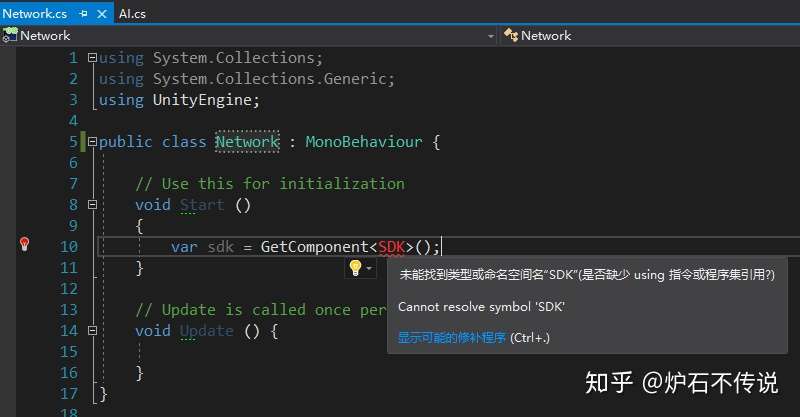This screenshot has width=800, height=417.
Task: Open the right Network member dropdown
Action: point(650,35)
